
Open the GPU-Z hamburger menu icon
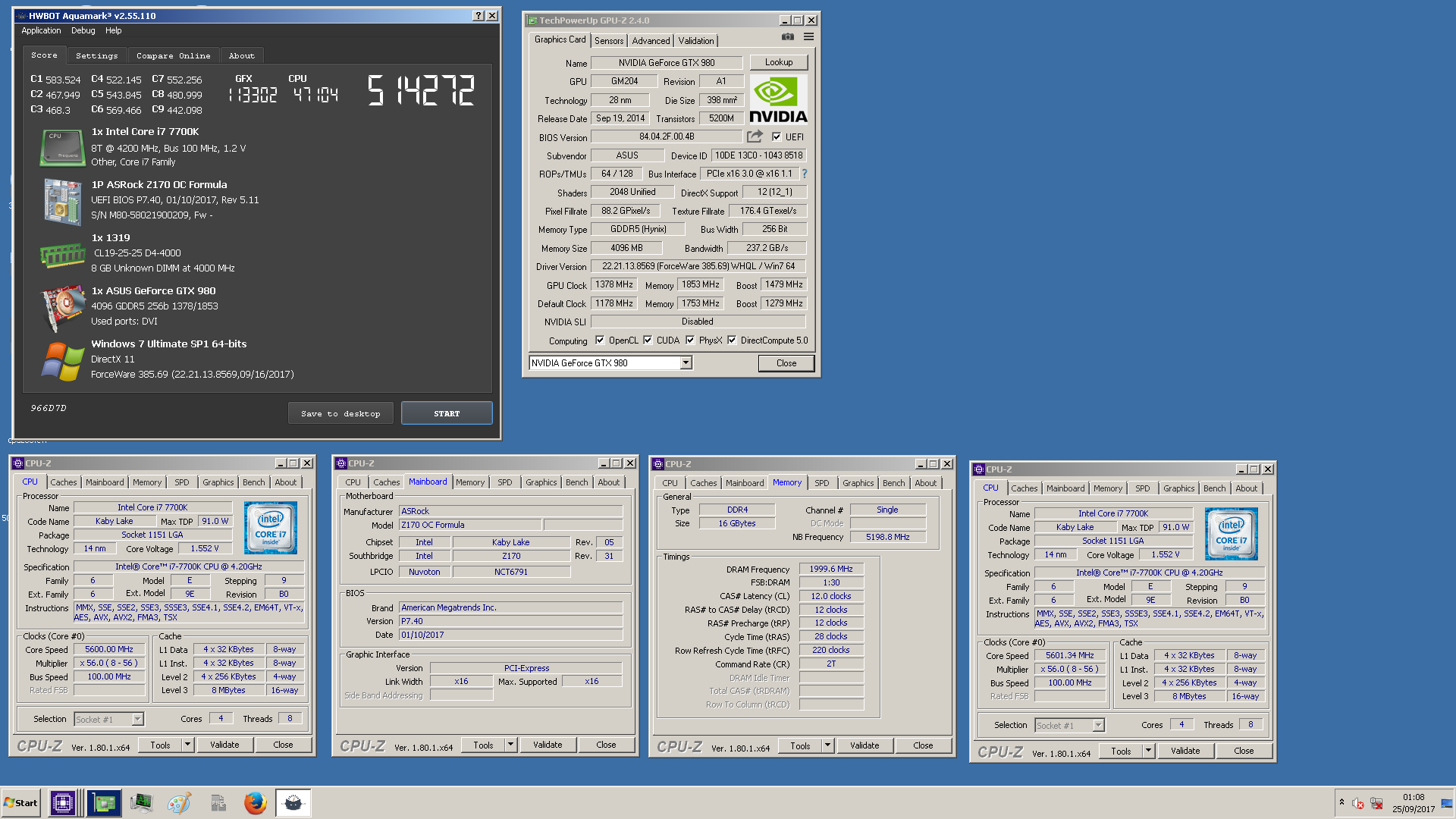(808, 37)
